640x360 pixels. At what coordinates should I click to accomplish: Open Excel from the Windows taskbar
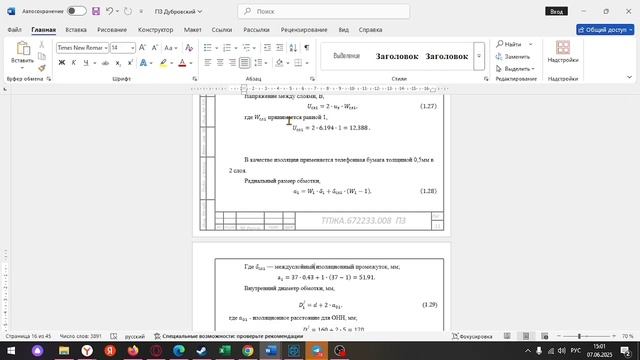point(224,351)
